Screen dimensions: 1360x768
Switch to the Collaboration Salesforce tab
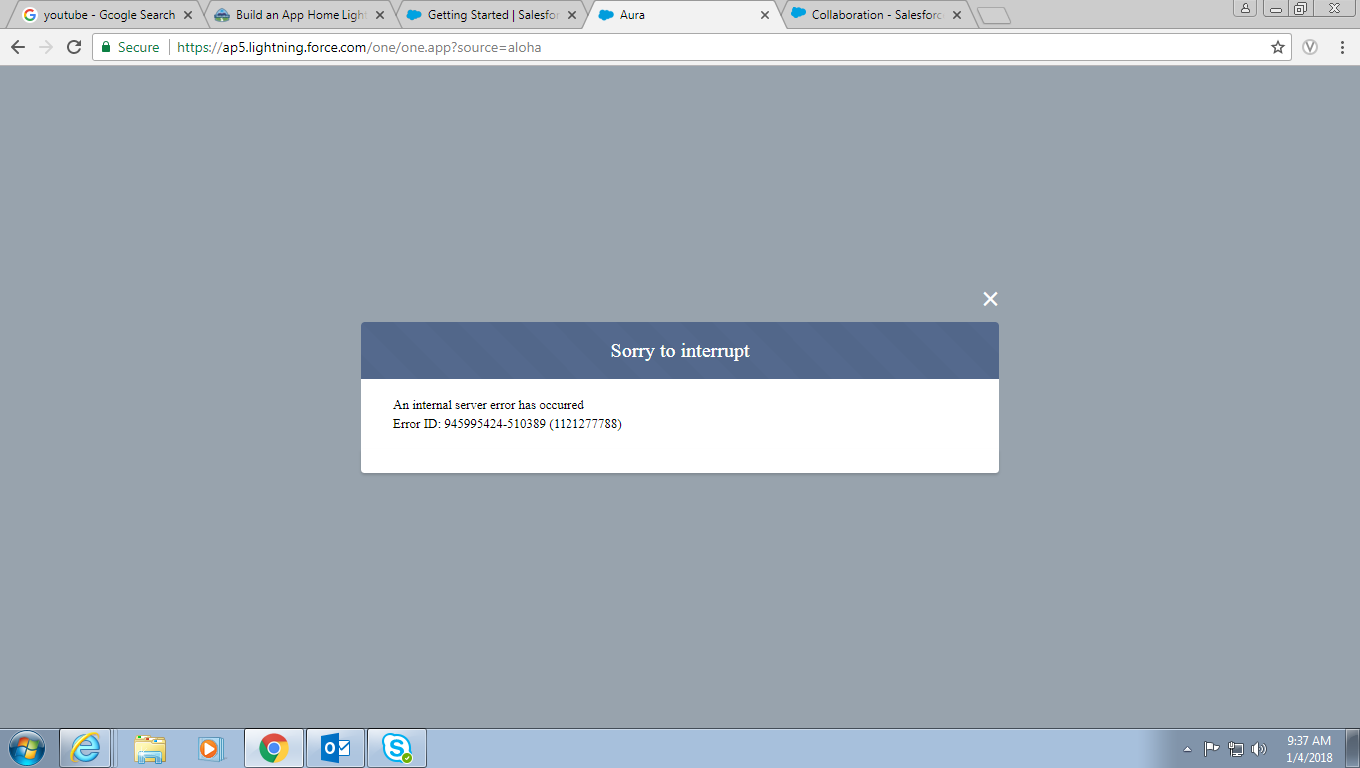click(x=877, y=15)
